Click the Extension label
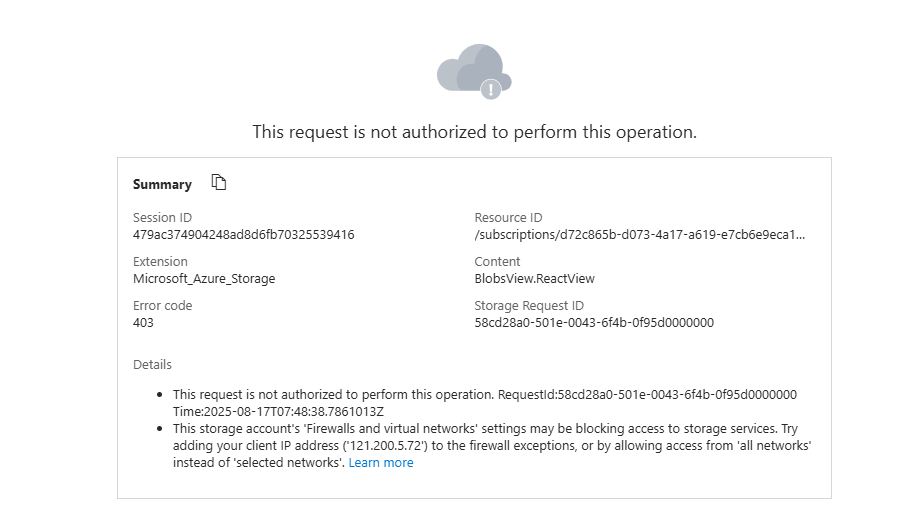The height and width of the screenshot is (522, 922). point(160,262)
